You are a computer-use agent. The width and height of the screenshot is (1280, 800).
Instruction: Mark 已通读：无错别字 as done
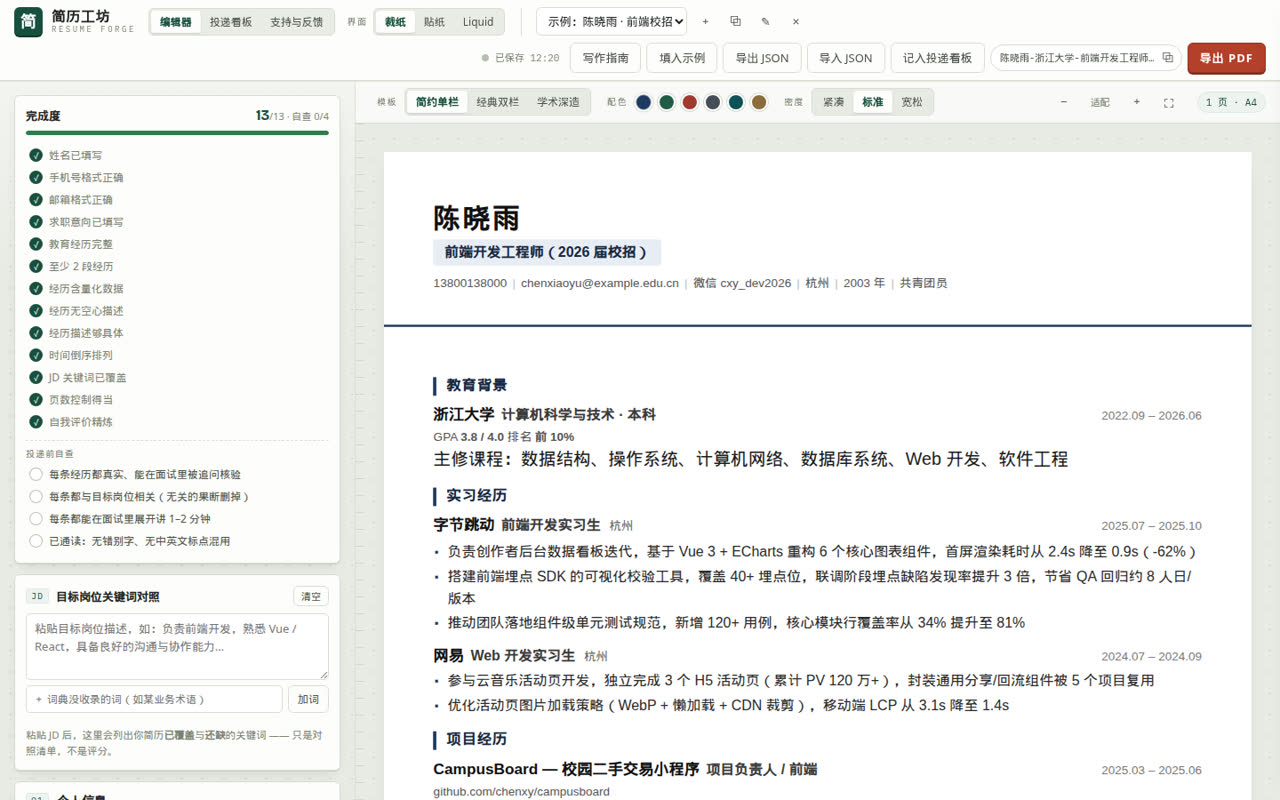tap(36, 541)
